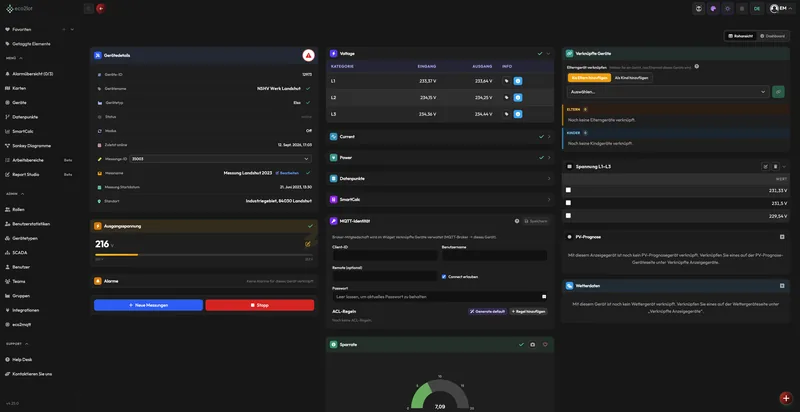Image resolution: width=800 pixels, height=412 pixels.
Task: Click the Neue Messungen button
Action: [148, 305]
